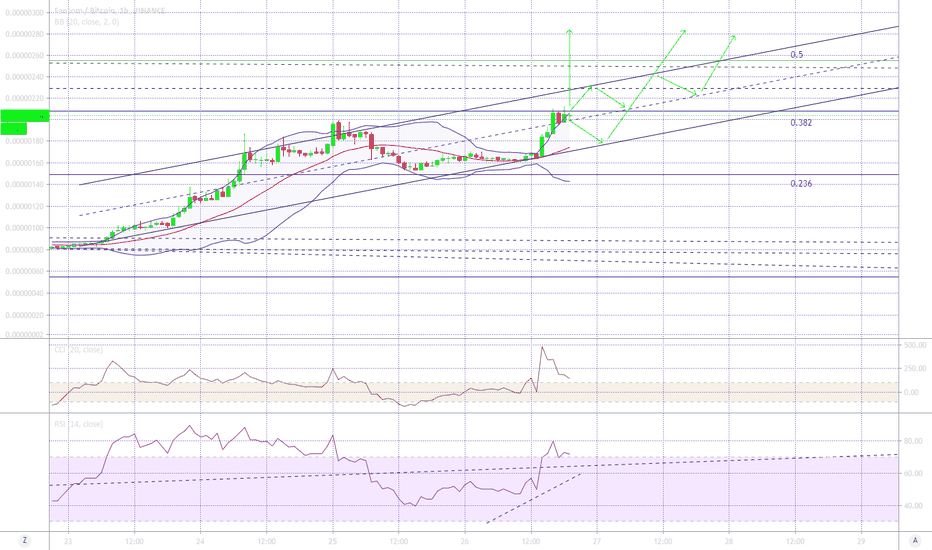Select the RSI (14, close) indicator legend

78,424
